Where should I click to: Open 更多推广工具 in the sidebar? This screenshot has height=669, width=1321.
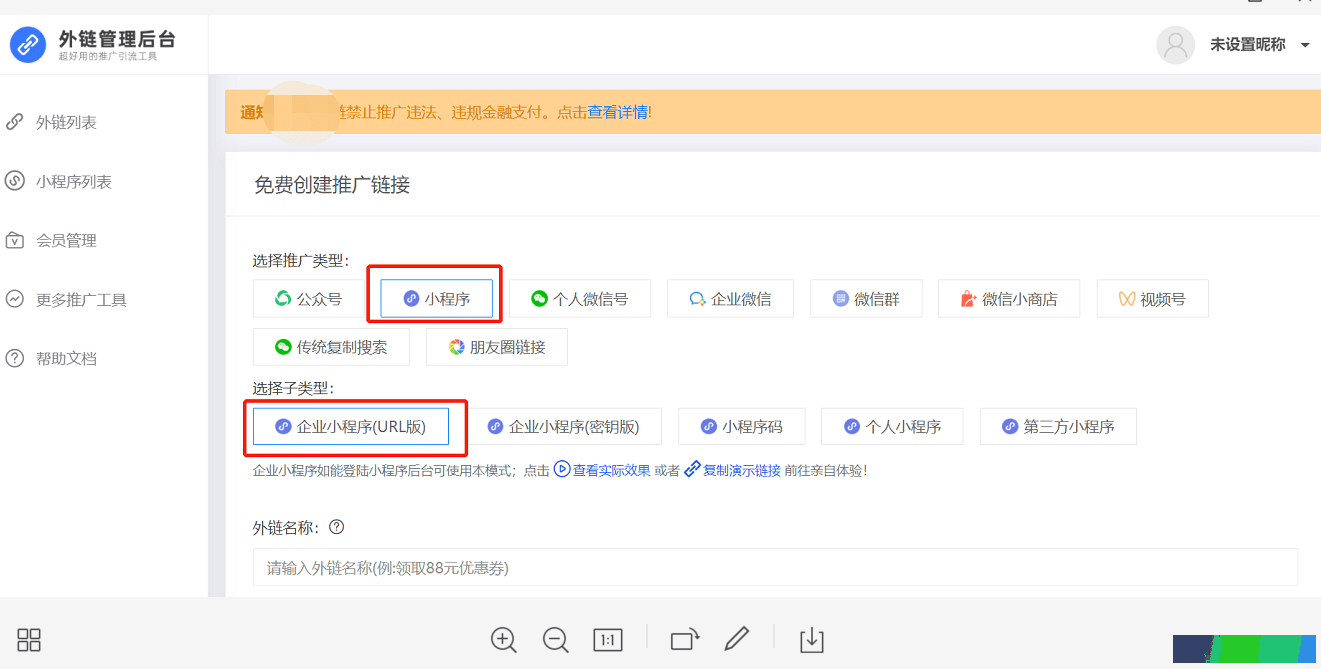(x=81, y=299)
